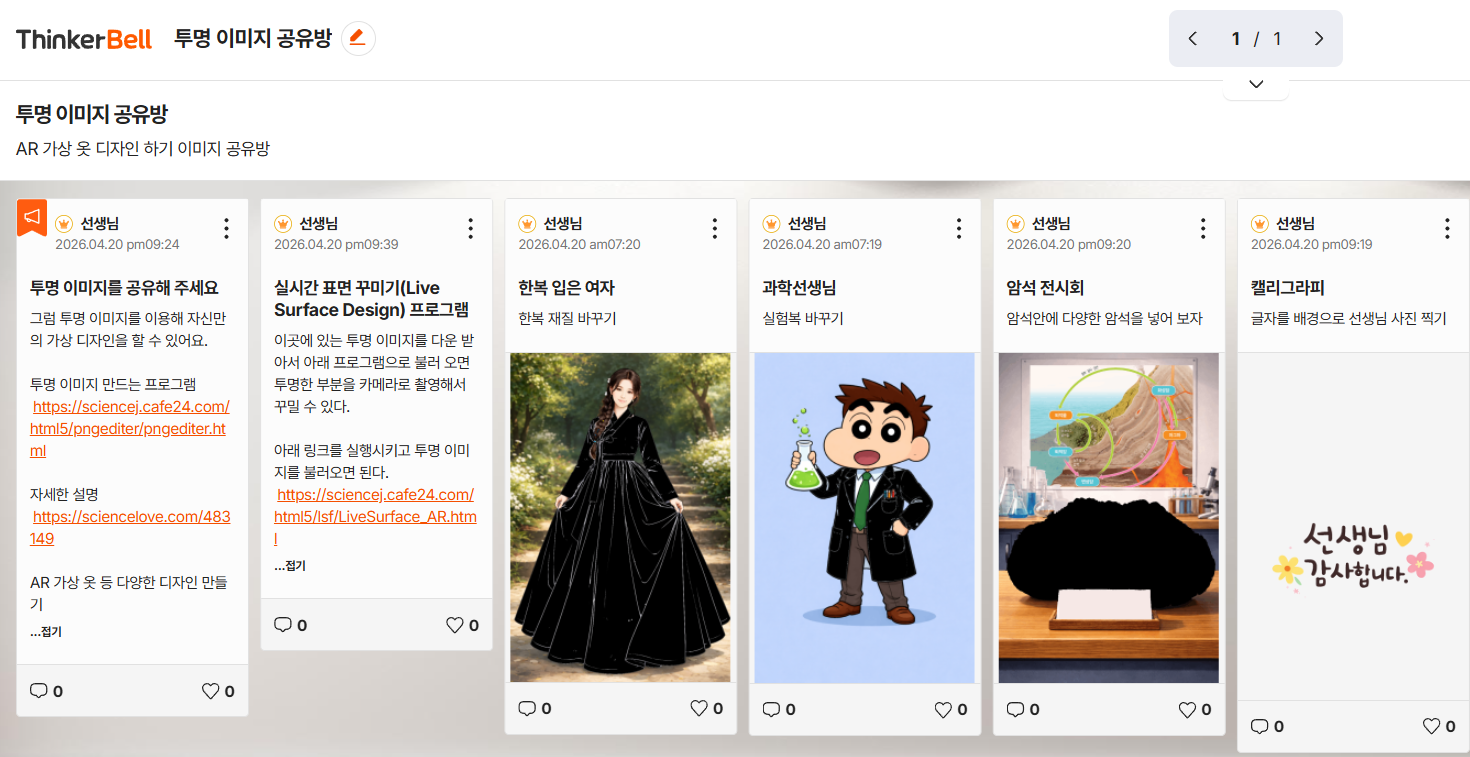Click the crown icon on the '캘리그라피' card

[1260, 223]
